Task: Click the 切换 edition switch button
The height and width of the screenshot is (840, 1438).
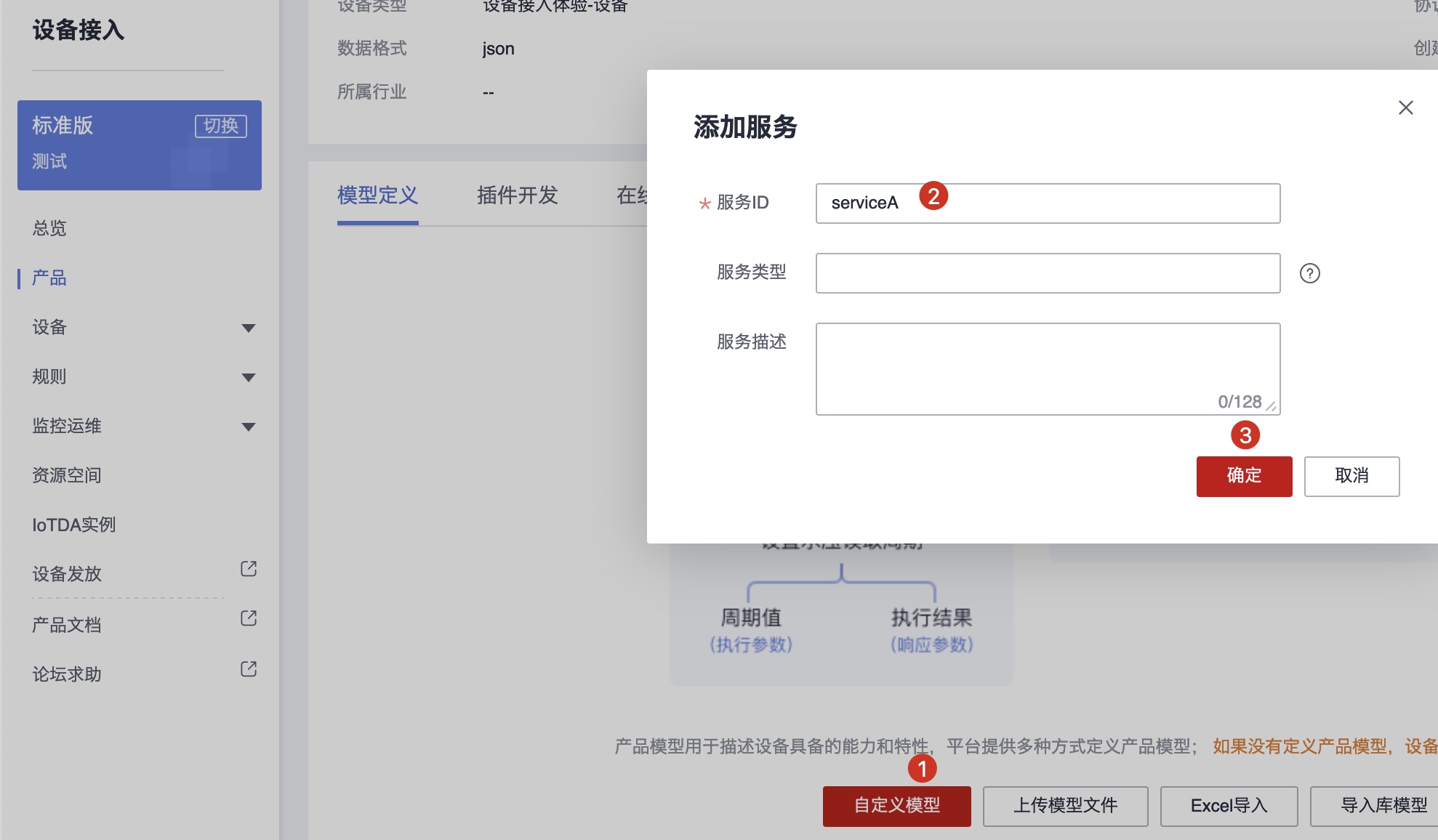Action: tap(220, 126)
